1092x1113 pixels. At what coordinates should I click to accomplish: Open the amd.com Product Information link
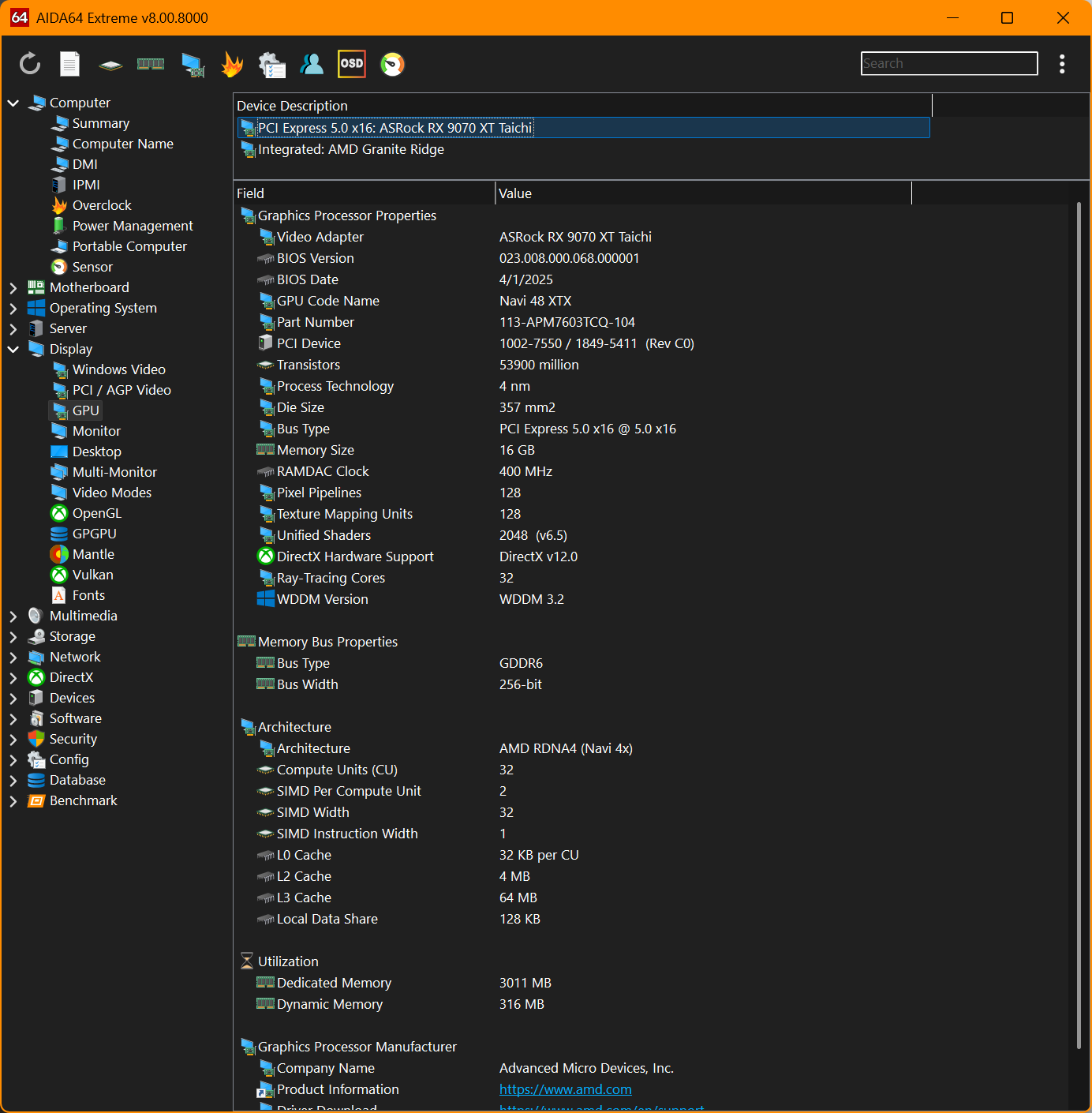pyautogui.click(x=565, y=1089)
